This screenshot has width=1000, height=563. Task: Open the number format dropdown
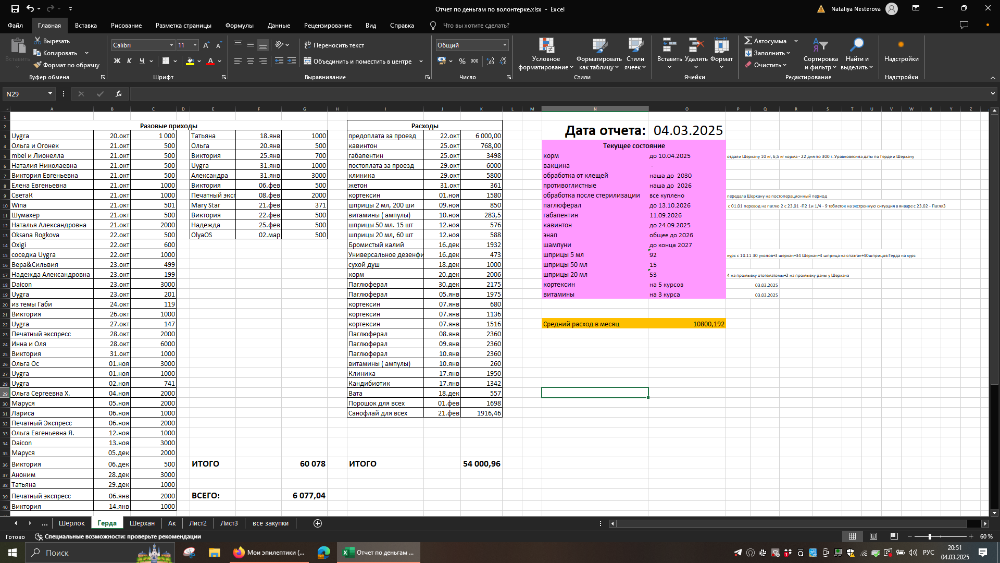pos(504,45)
